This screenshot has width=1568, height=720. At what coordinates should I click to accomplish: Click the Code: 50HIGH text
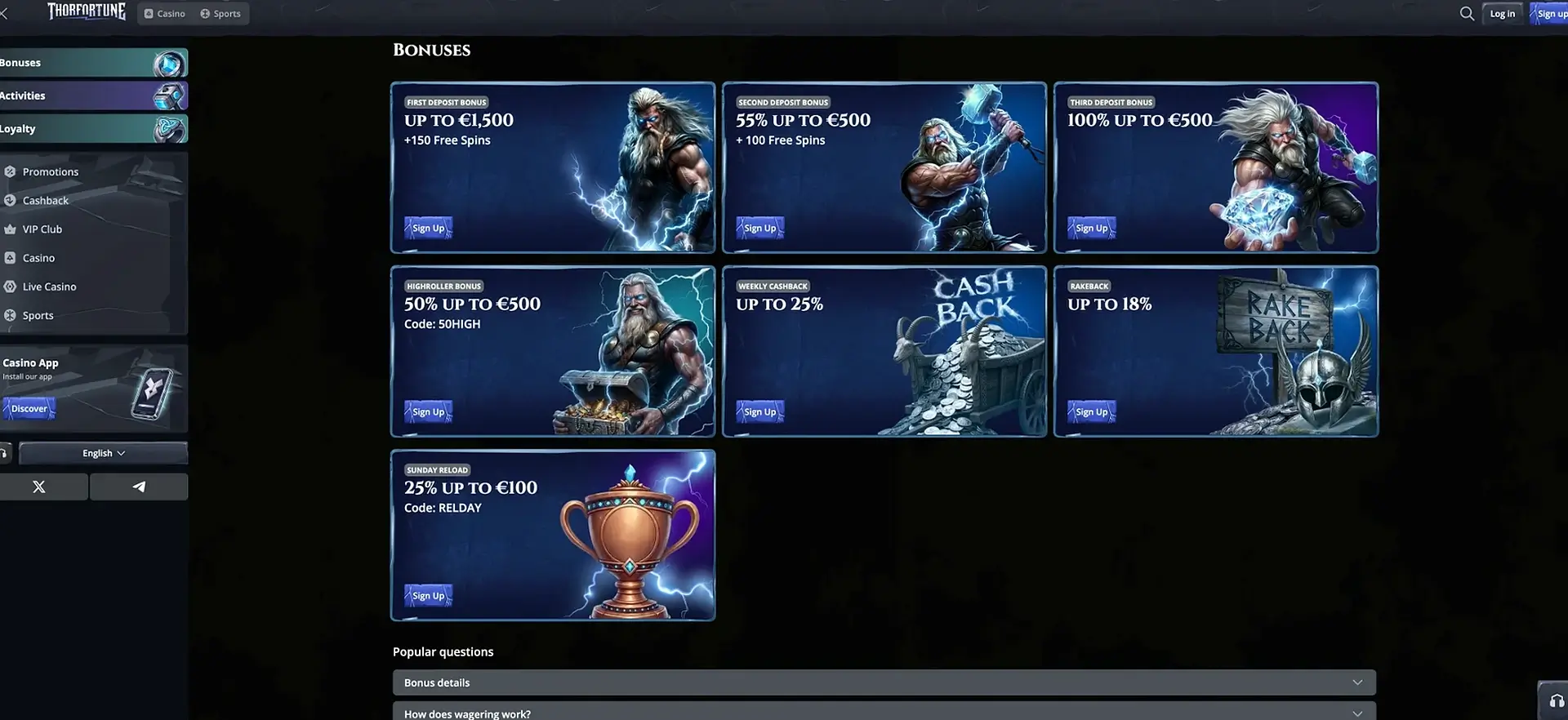pos(442,324)
